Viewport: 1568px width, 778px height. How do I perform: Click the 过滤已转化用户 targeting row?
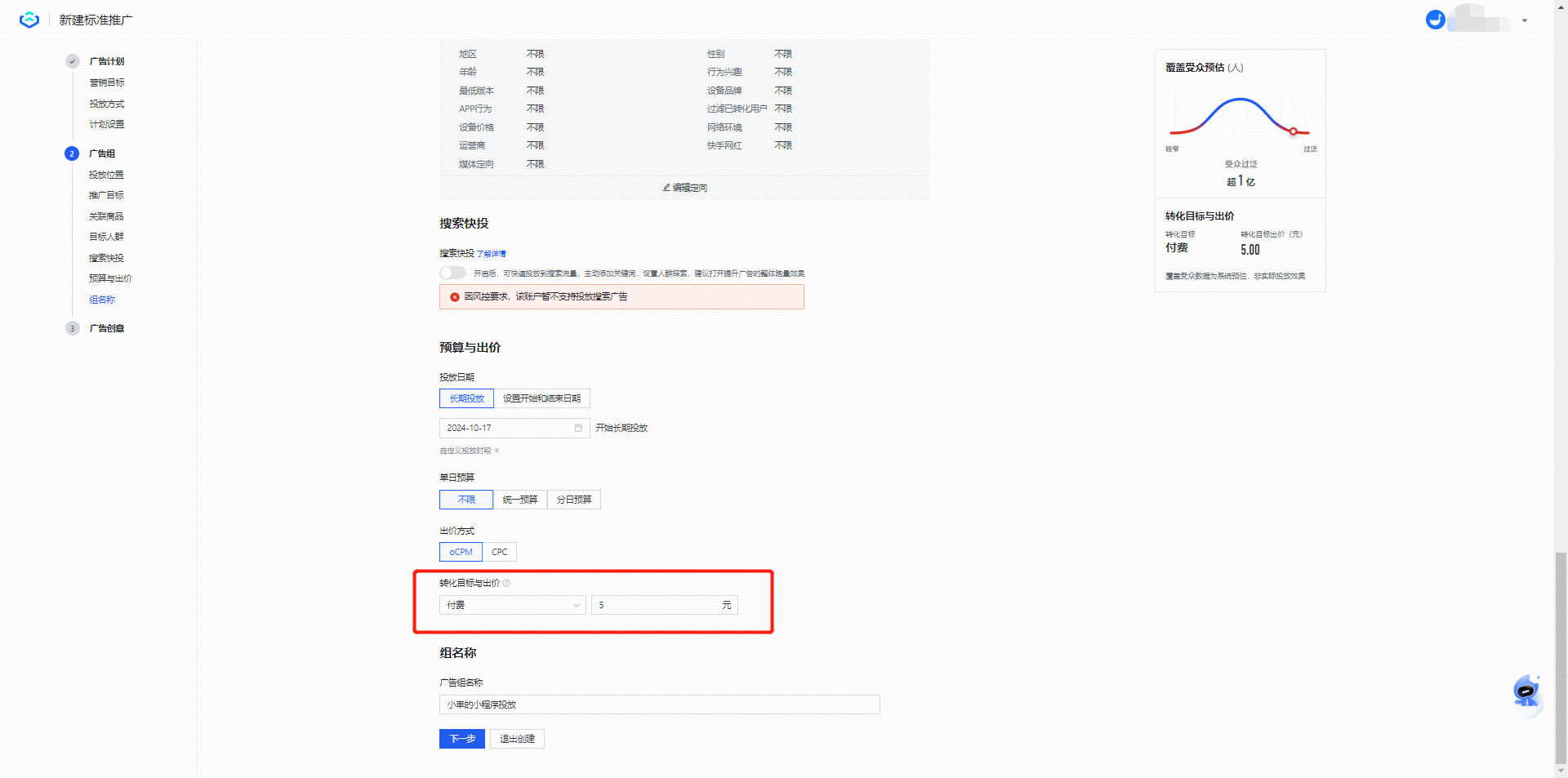click(750, 109)
